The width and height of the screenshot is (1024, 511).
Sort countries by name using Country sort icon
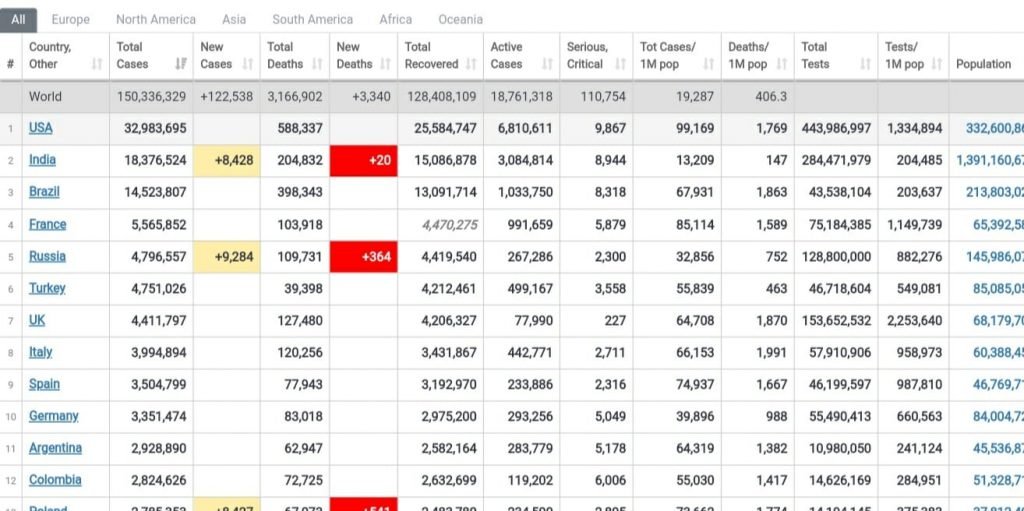coord(97,64)
